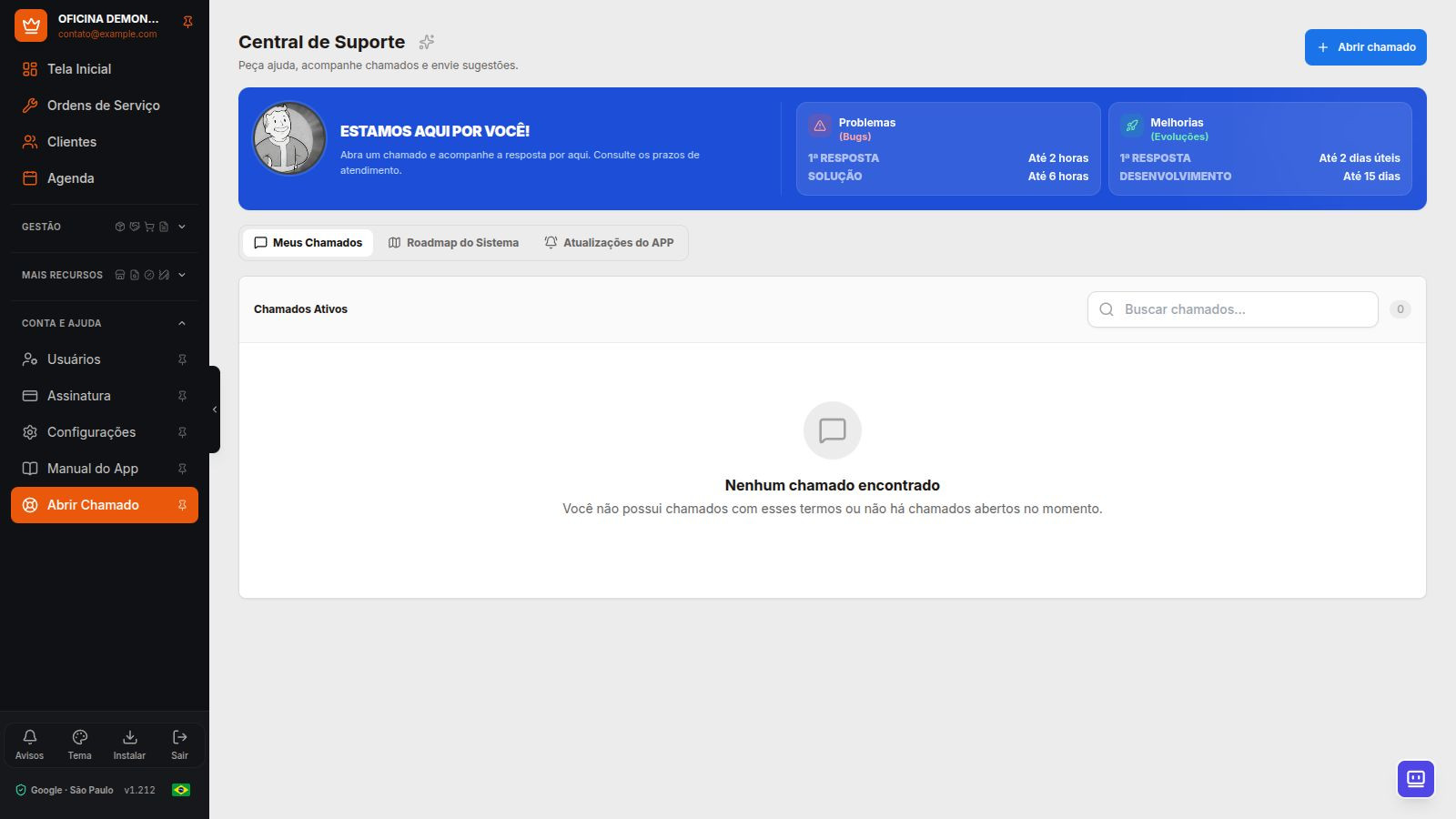Click the mascot avatar in the banner
1456x819 pixels.
pos(289,138)
